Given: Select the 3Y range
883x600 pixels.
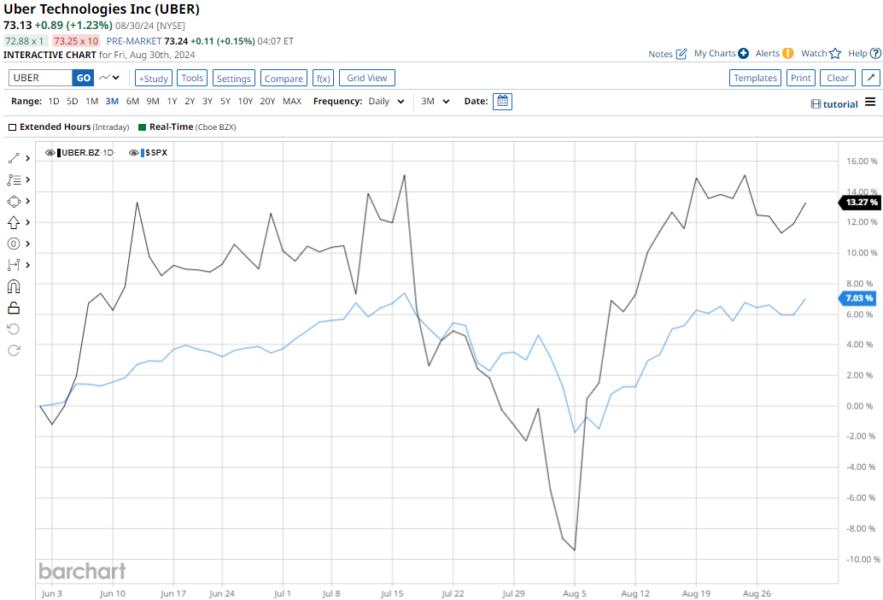Looking at the screenshot, I should [x=207, y=101].
